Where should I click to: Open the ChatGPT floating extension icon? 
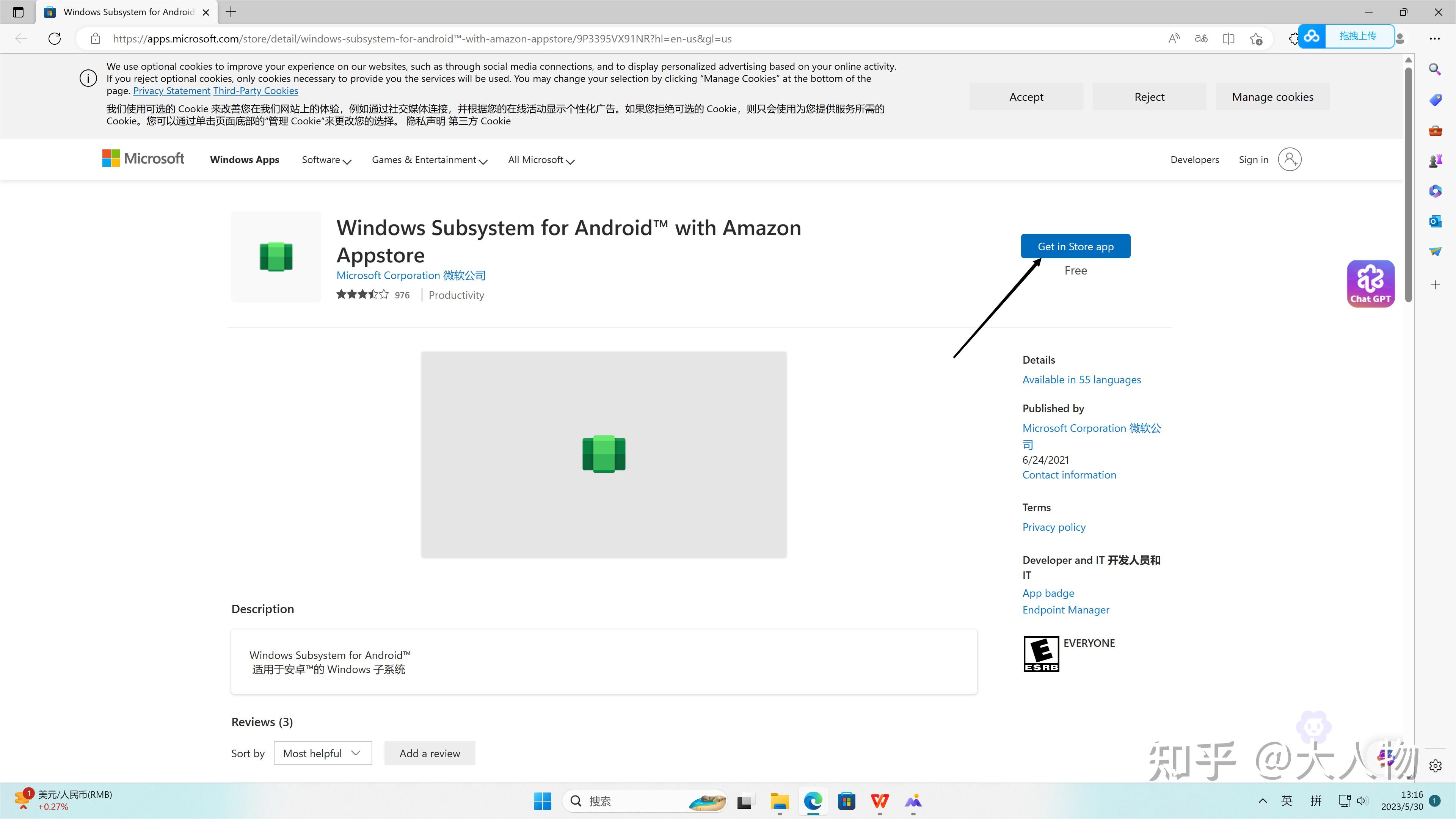tap(1370, 283)
